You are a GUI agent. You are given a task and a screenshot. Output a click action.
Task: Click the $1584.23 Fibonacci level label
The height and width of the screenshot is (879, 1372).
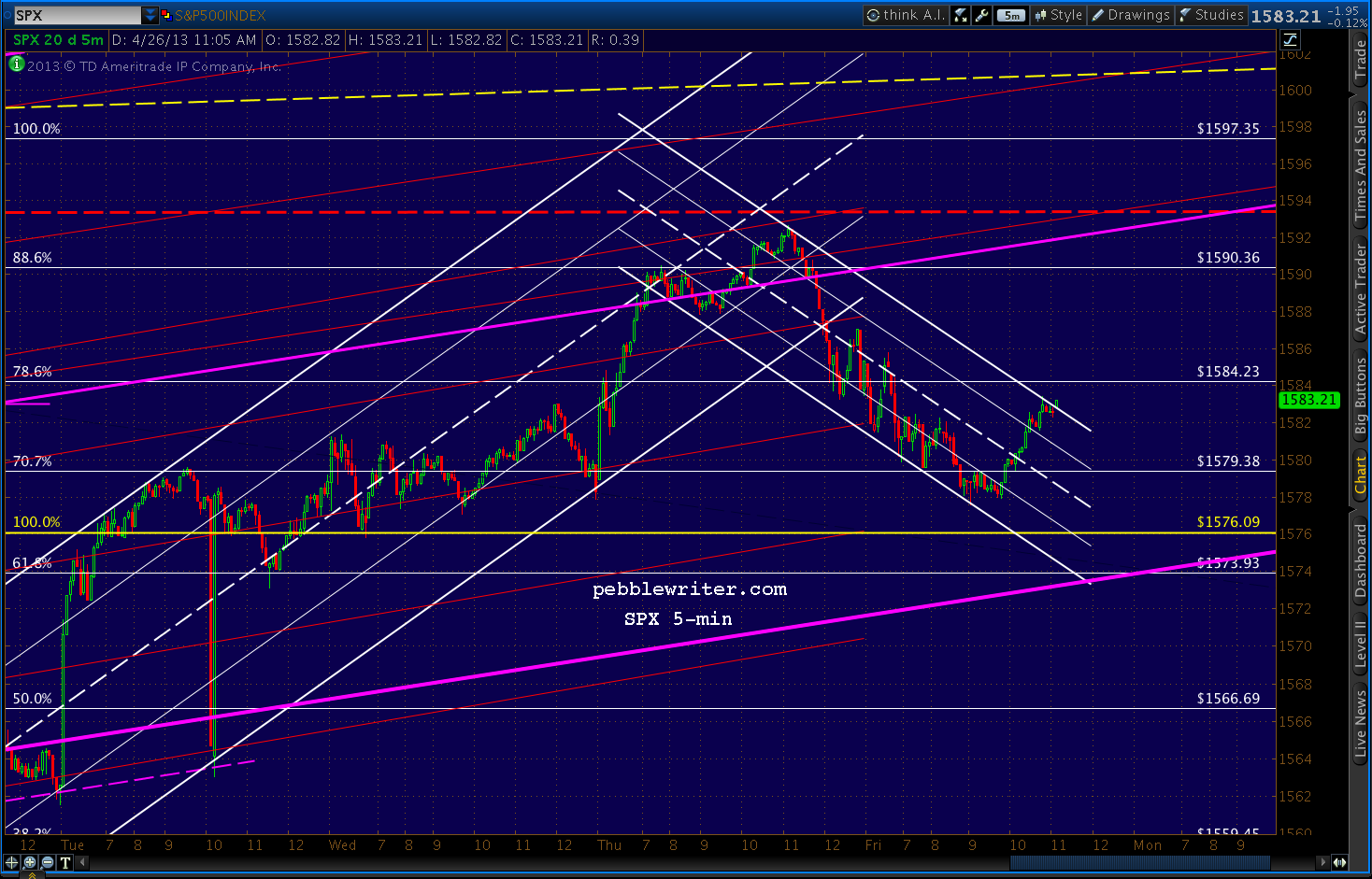tap(1228, 371)
